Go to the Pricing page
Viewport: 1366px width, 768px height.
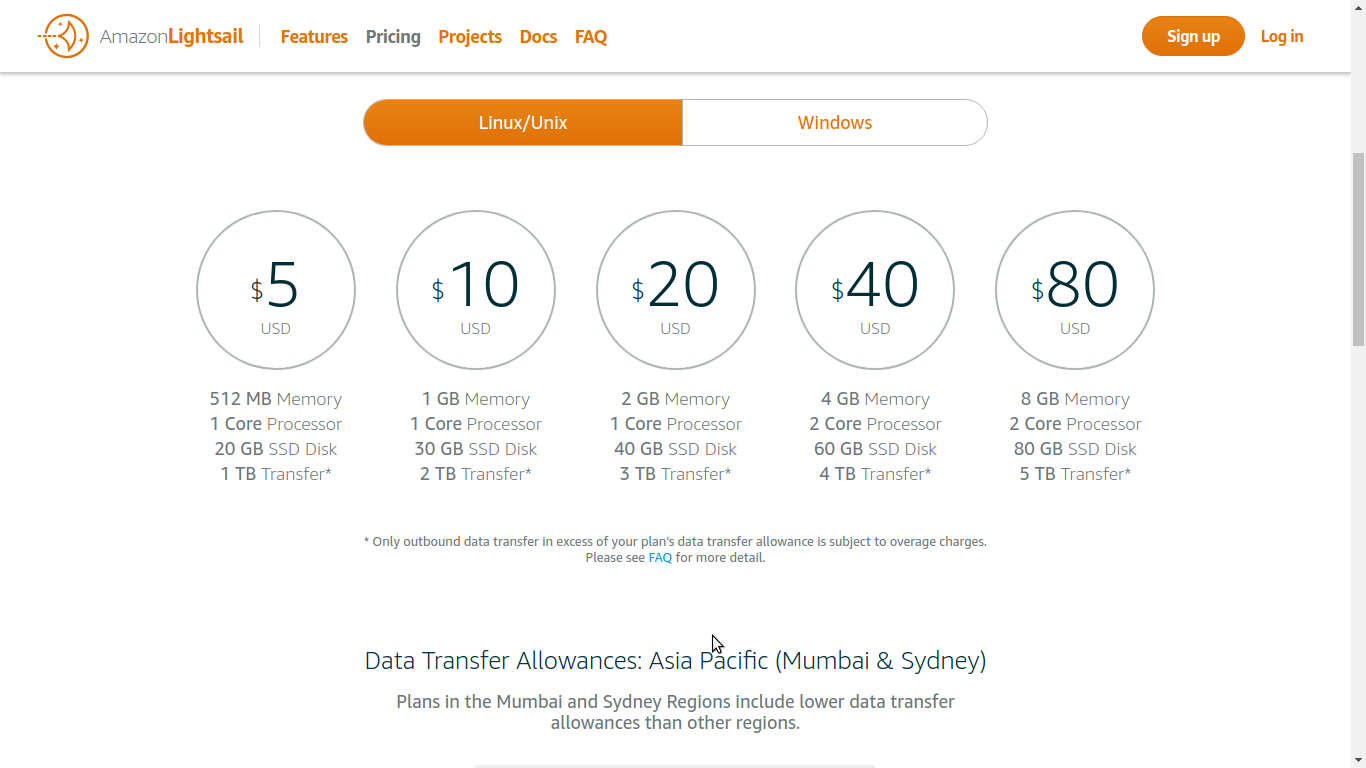(393, 37)
